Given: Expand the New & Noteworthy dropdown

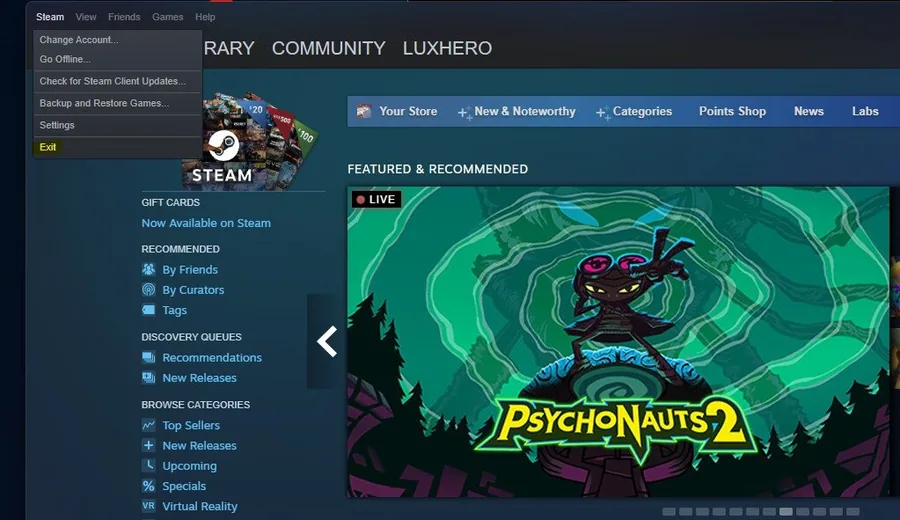Looking at the screenshot, I should click(x=517, y=111).
